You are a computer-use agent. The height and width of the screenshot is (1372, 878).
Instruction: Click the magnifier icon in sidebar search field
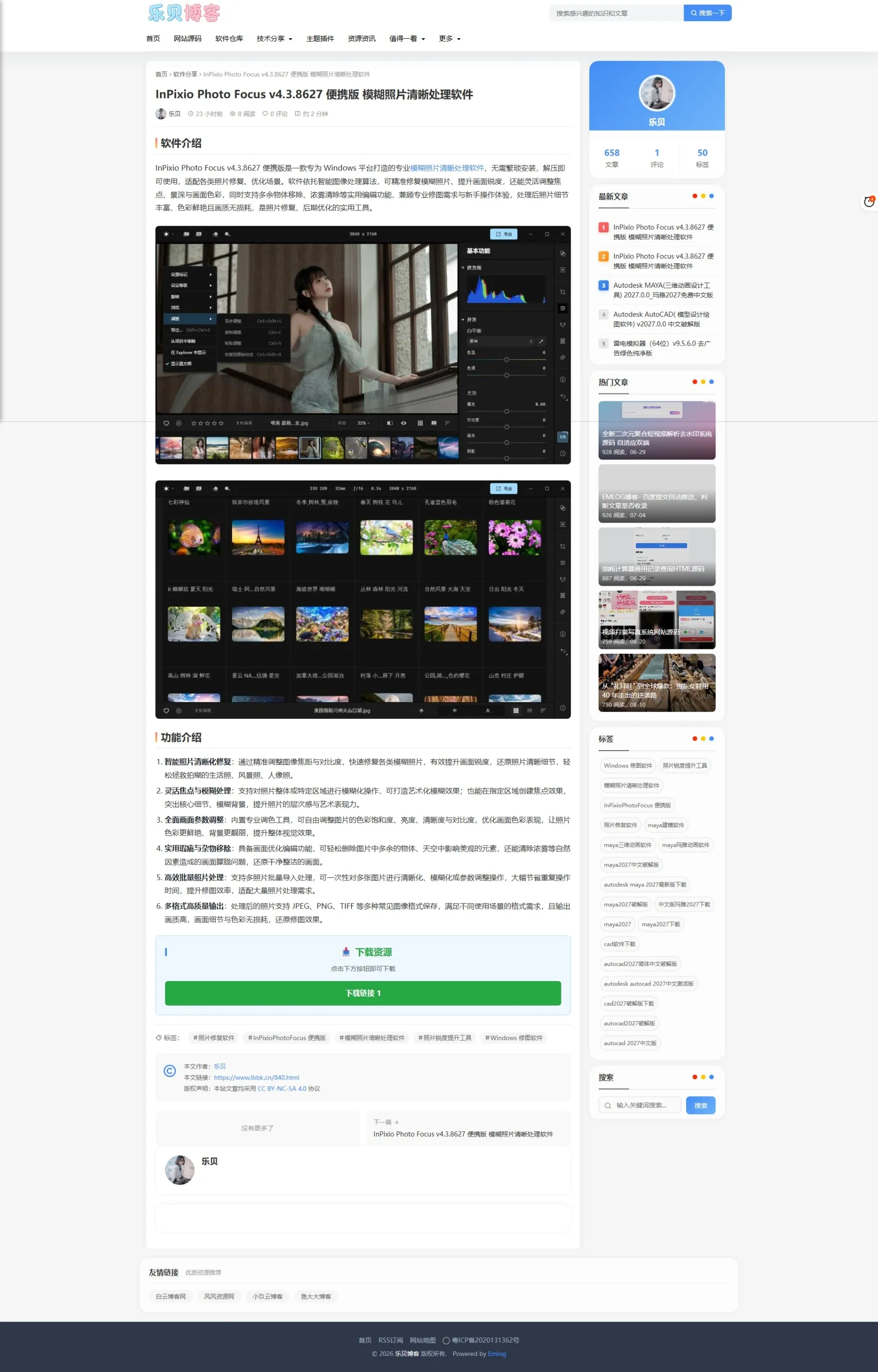pos(607,1105)
